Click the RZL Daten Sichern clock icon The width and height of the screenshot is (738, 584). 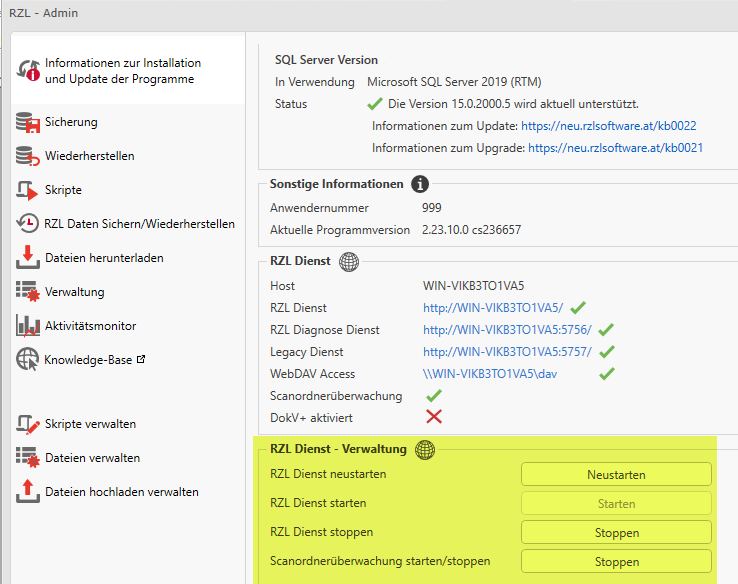click(28, 224)
